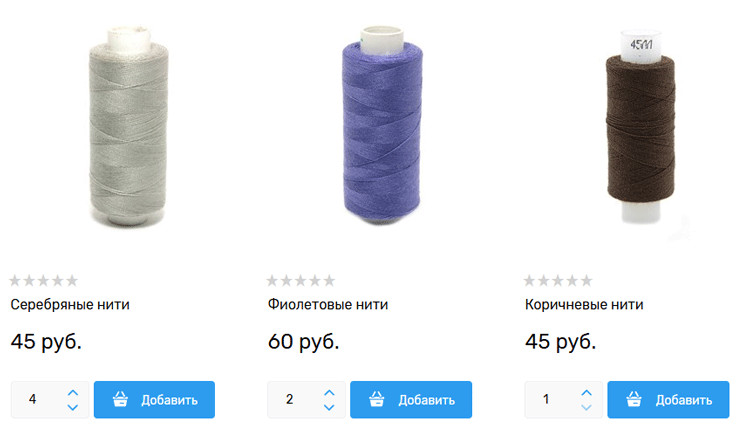Open the Коричневые нити product title
Image resolution: width=750 pixels, height=432 pixels.
584,304
